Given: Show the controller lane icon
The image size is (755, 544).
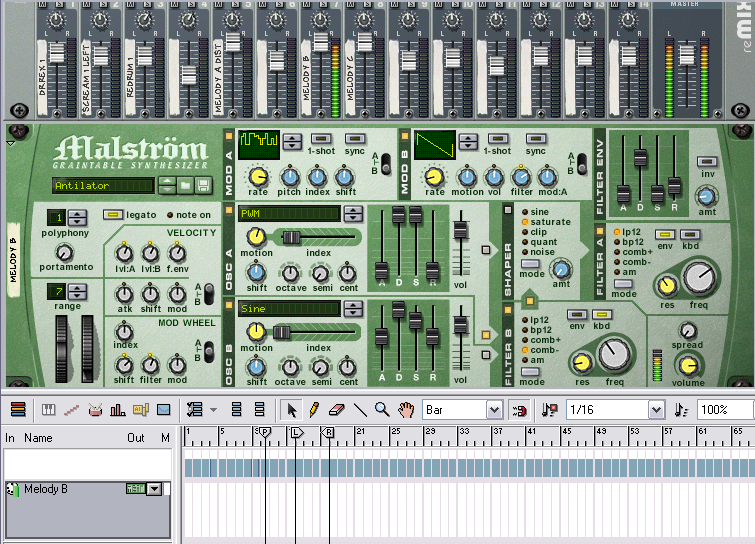Looking at the screenshot, I should pyautogui.click(x=71, y=410).
